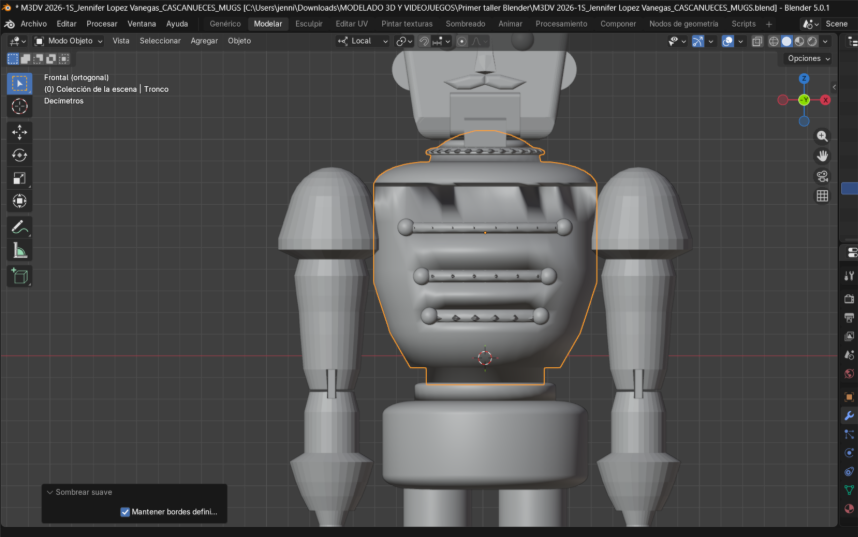Open the Local transform orientation dropdown

click(362, 41)
